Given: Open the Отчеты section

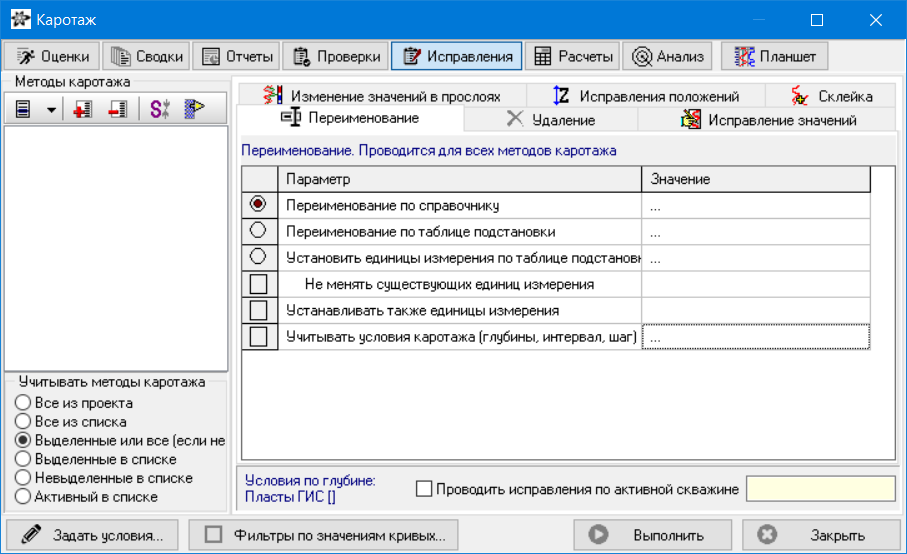Looking at the screenshot, I should (237, 56).
